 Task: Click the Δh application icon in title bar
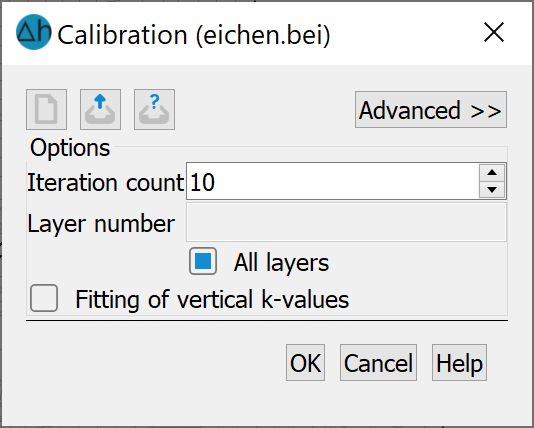pyautogui.click(x=34, y=32)
